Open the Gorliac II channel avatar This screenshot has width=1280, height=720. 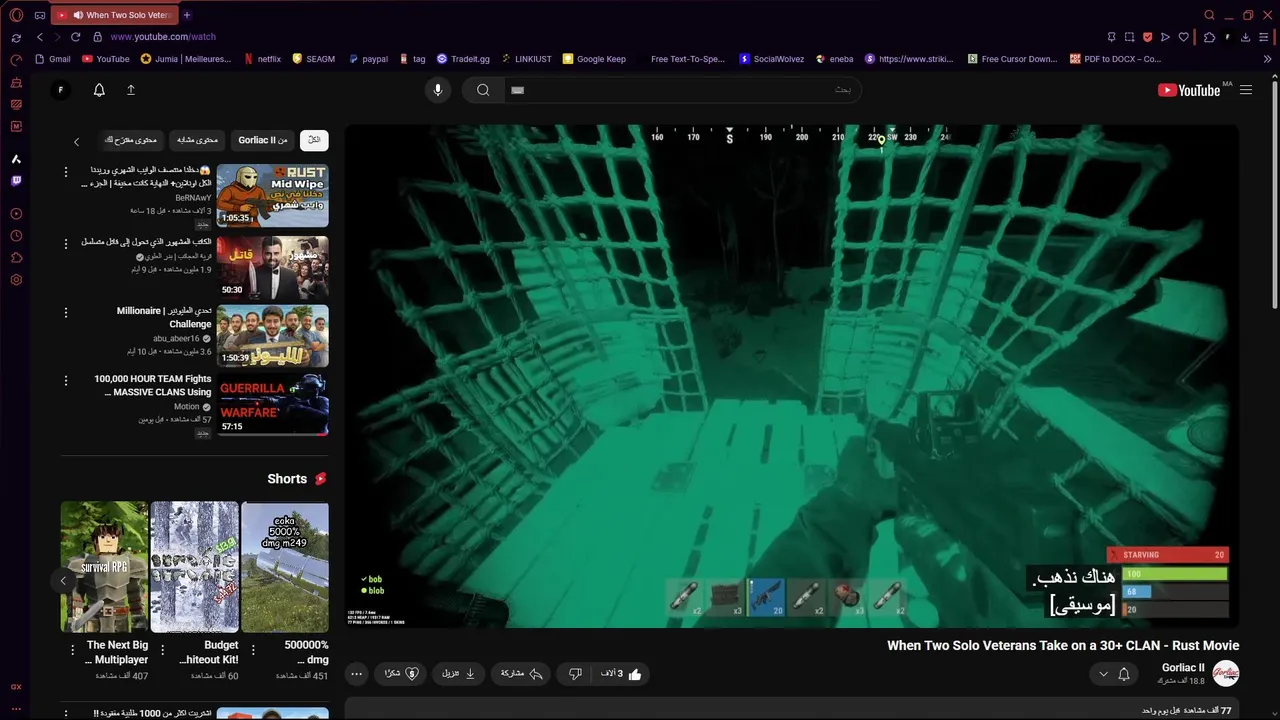[x=1226, y=674]
